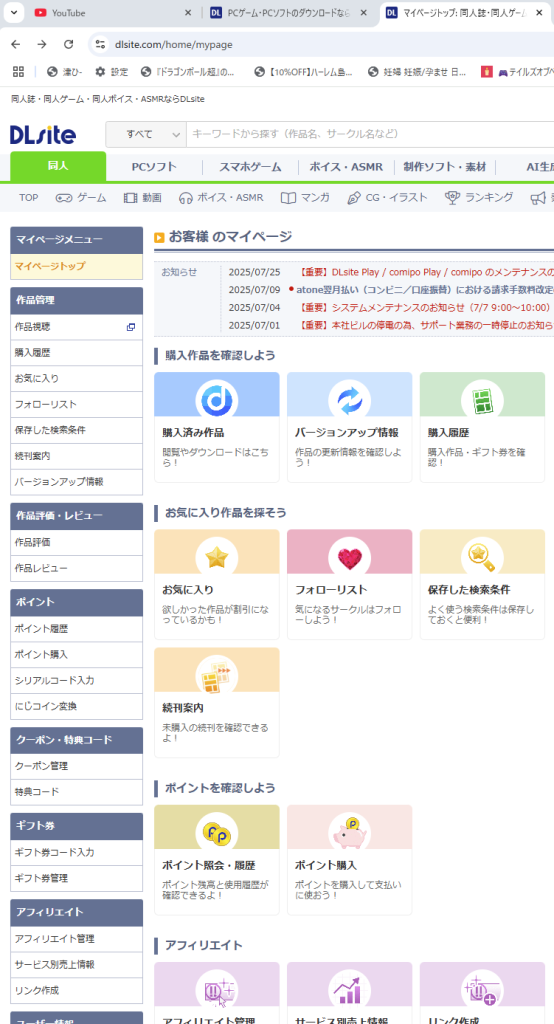Open the テイルズオブ bookmark
Viewport: 554px width, 1024px height.
pyautogui.click(x=517, y=72)
